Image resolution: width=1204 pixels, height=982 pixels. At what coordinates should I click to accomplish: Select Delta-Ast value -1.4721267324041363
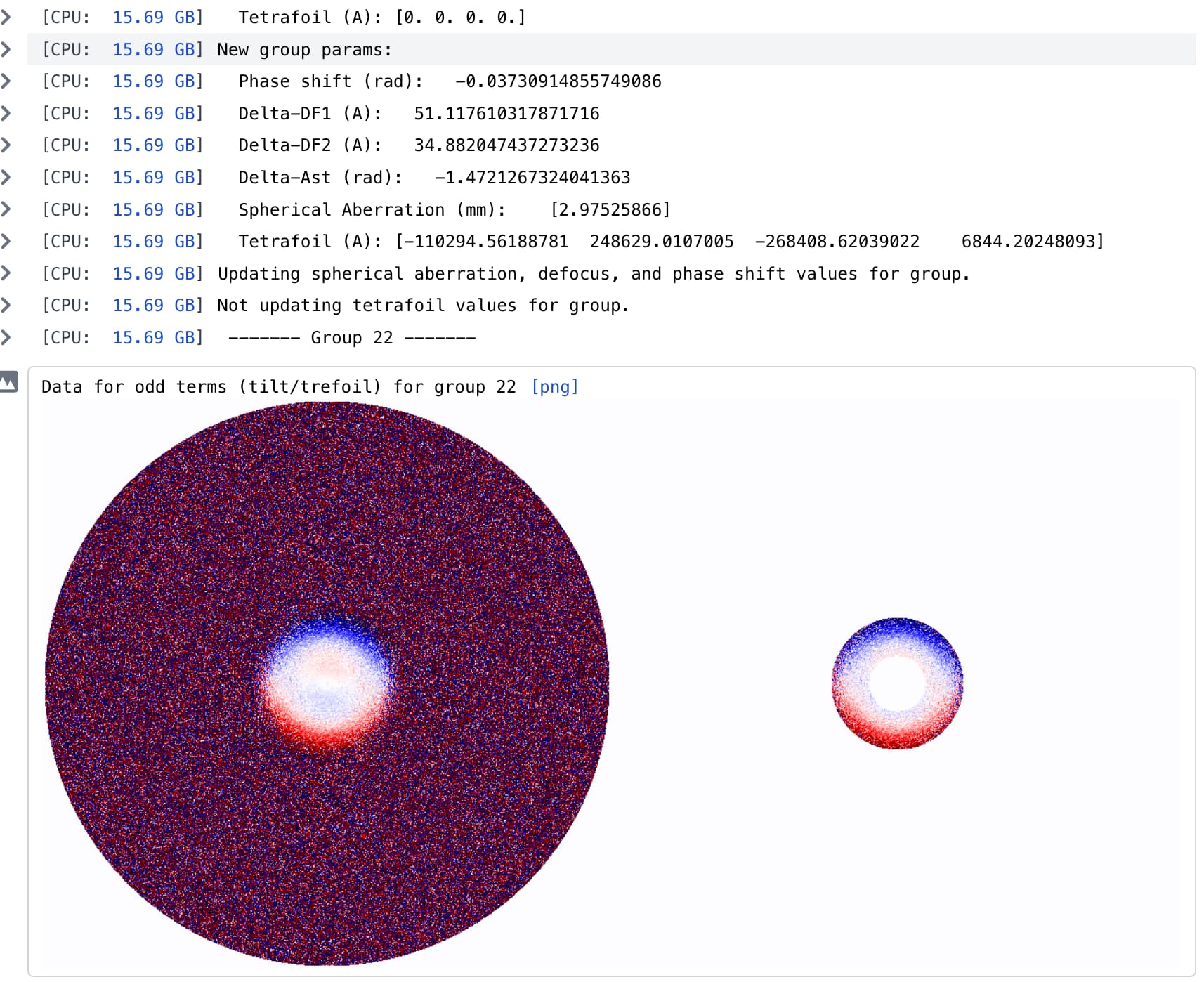tap(532, 178)
